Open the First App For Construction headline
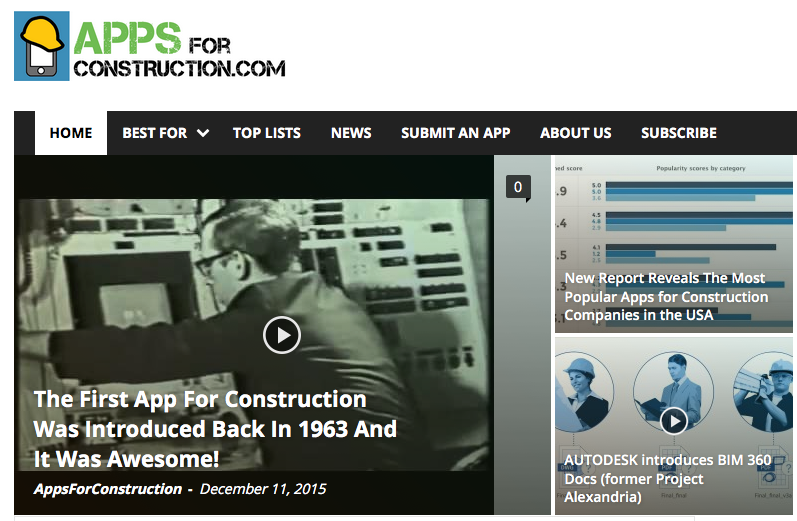 [x=215, y=429]
